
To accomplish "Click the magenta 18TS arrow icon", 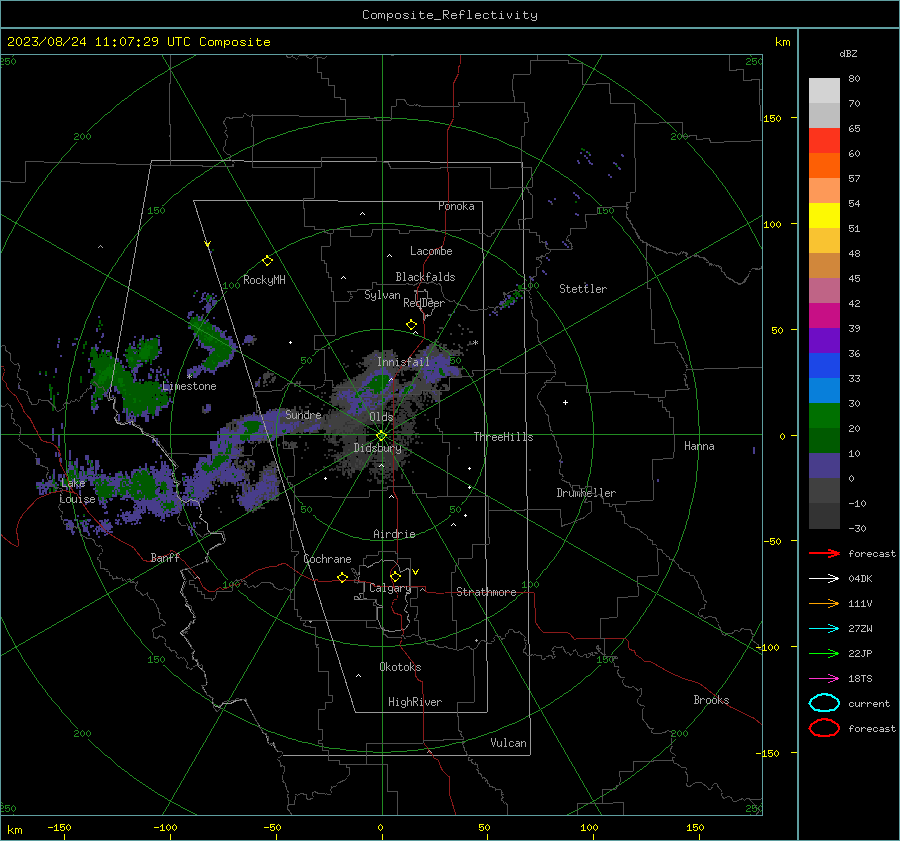I will click(x=824, y=679).
